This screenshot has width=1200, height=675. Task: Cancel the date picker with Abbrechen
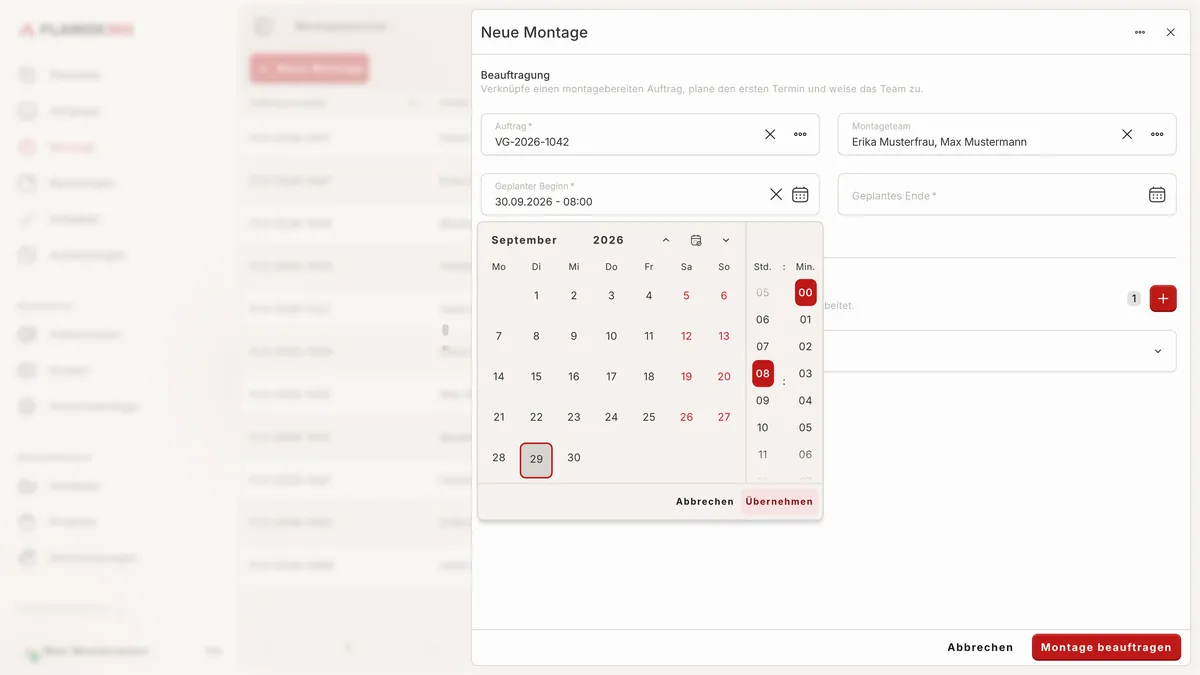click(x=705, y=501)
